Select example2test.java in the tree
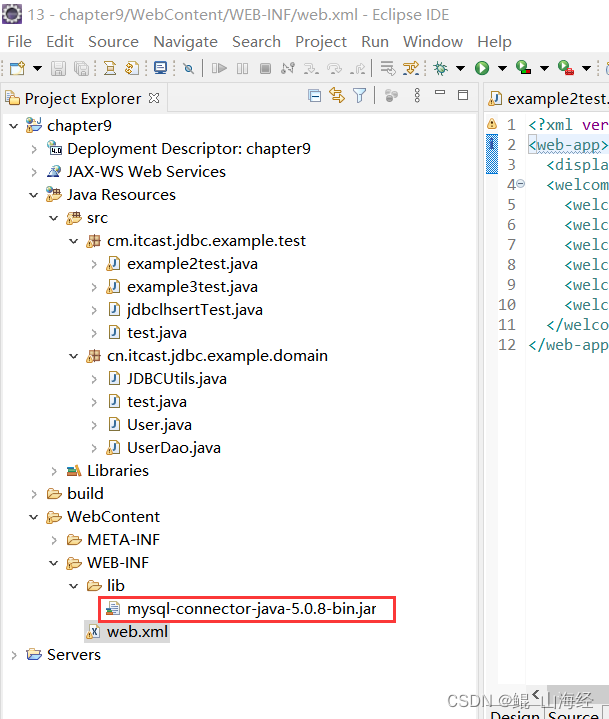The image size is (609, 719). pyautogui.click(x=192, y=264)
